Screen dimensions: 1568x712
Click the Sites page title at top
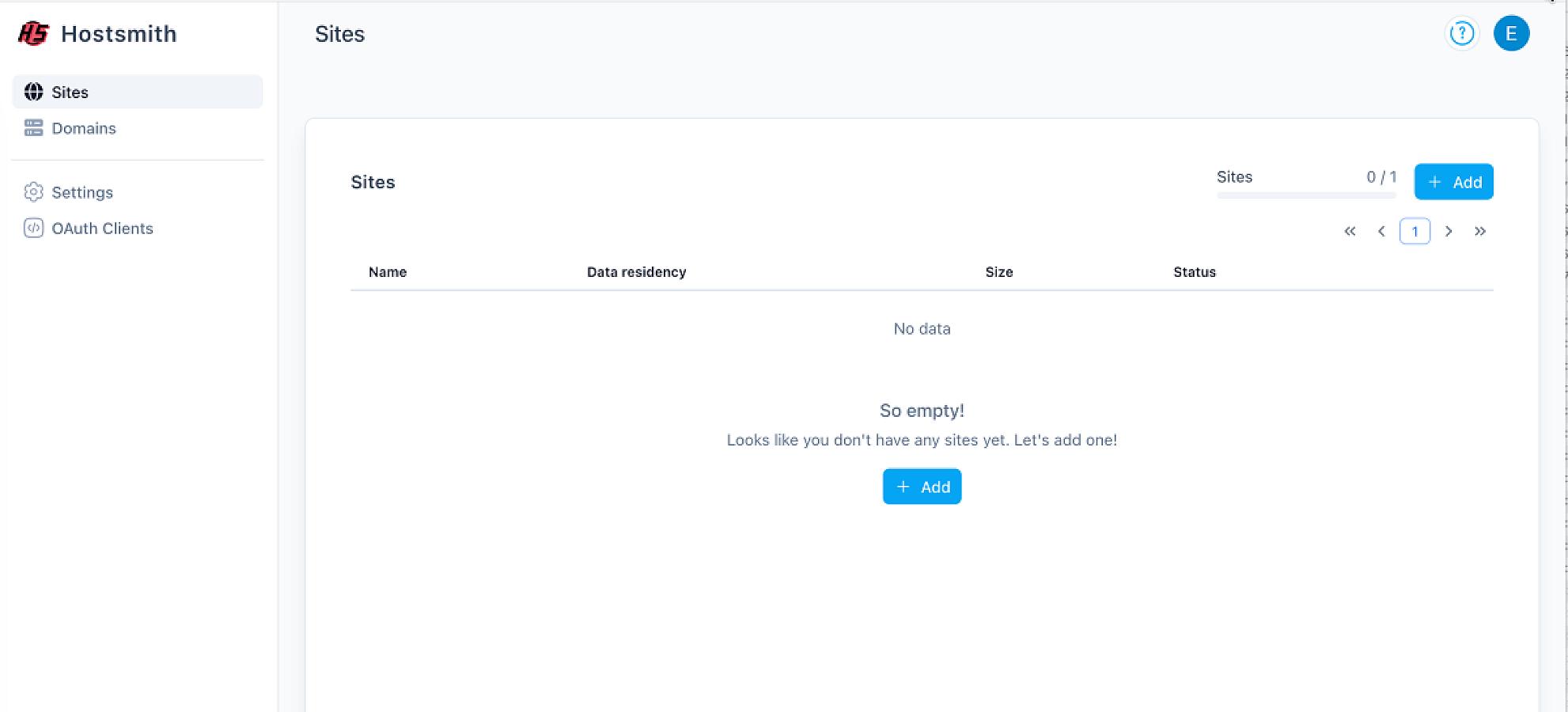point(339,34)
